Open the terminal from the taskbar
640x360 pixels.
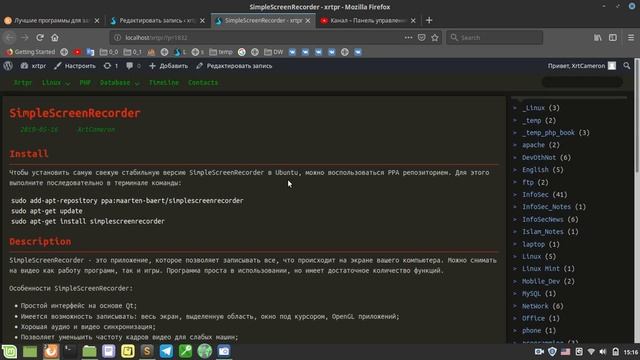tap(69, 351)
